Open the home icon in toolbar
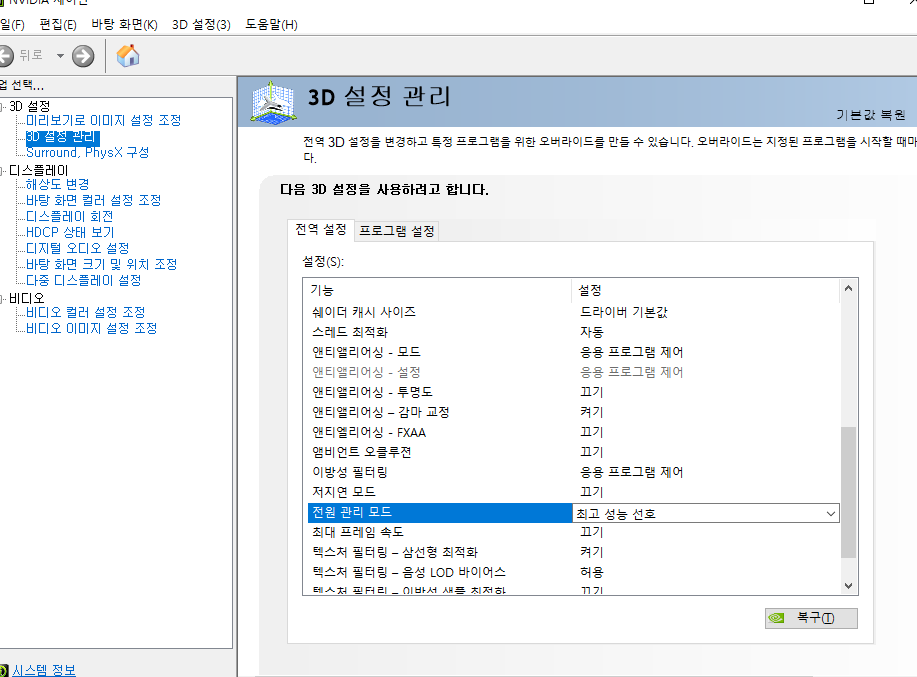The width and height of the screenshot is (917, 677). point(128,56)
